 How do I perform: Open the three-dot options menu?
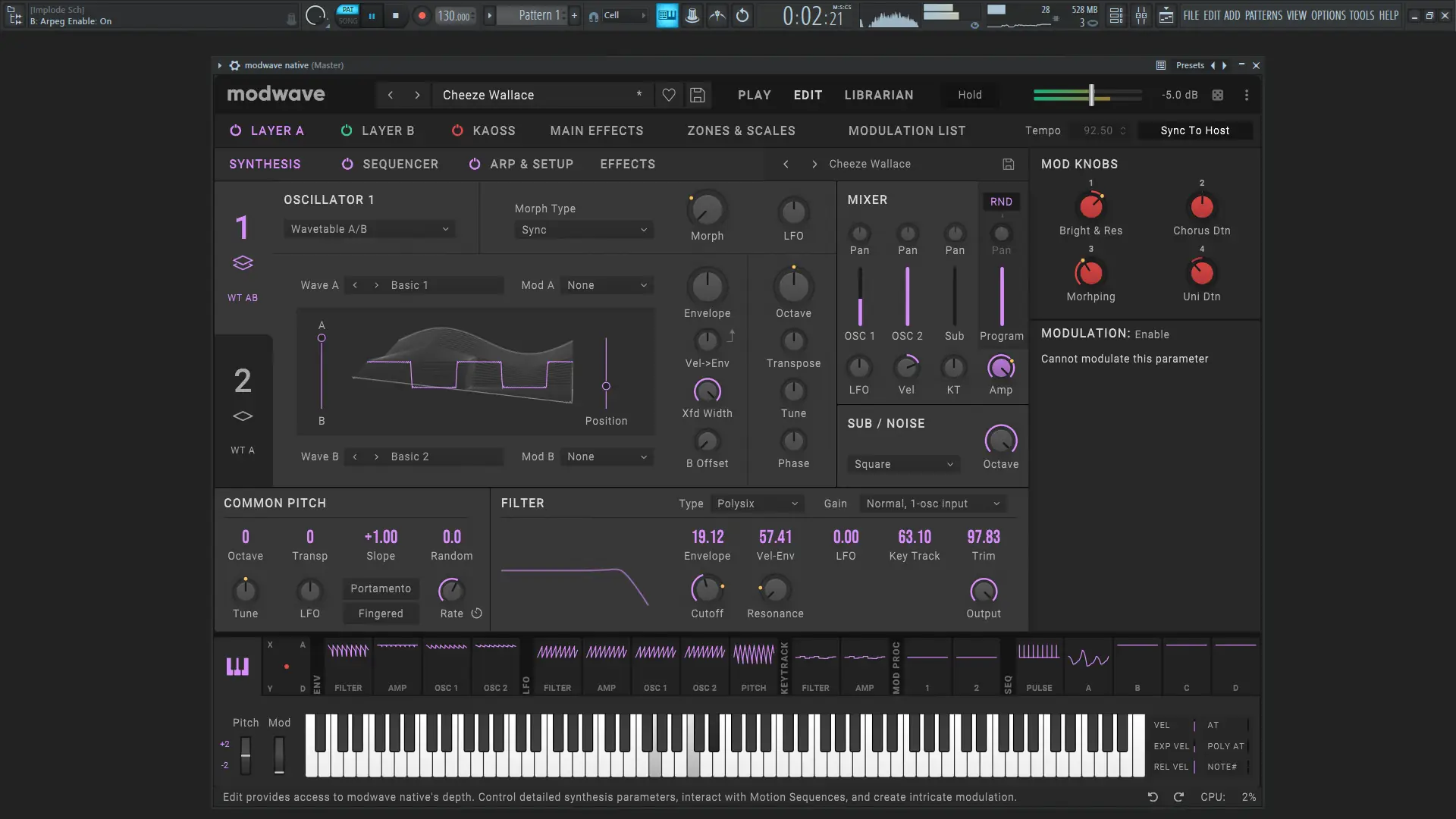(x=1247, y=95)
